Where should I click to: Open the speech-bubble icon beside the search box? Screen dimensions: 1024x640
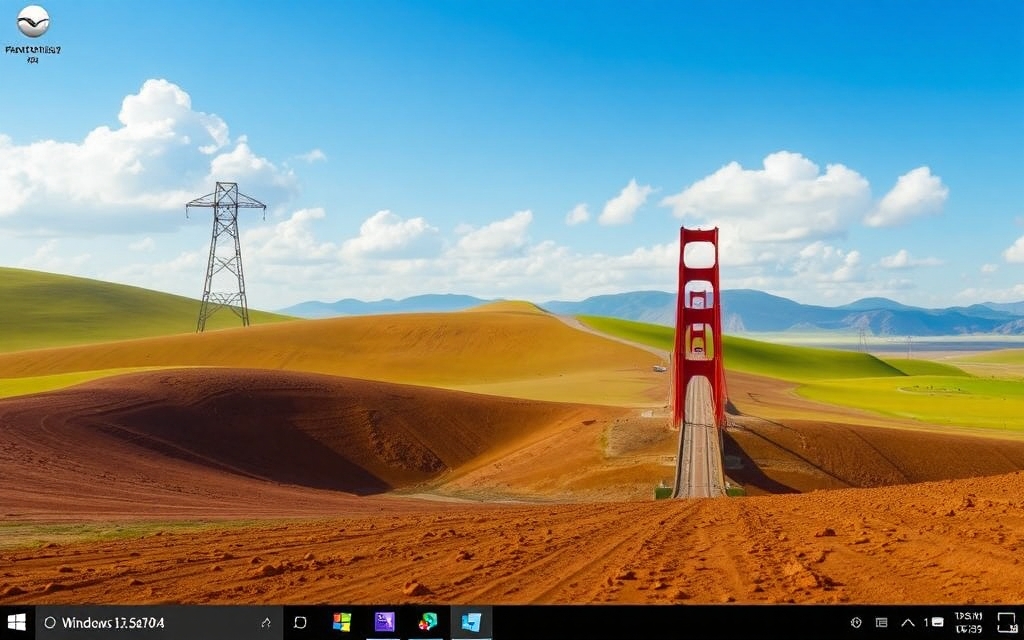pyautogui.click(x=300, y=622)
